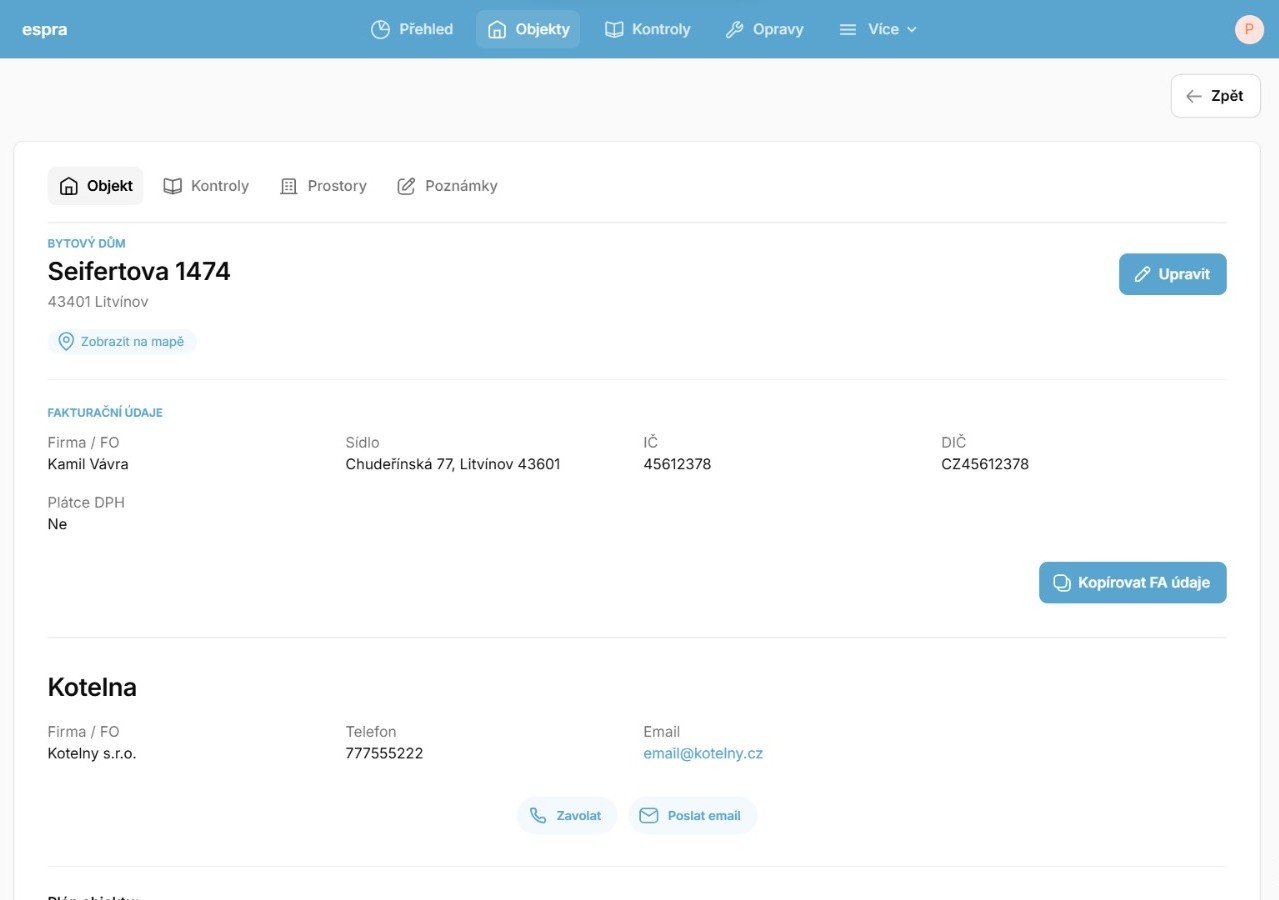This screenshot has width=1279, height=900.
Task: Click the edit note icon in Poznámky tab
Action: click(406, 186)
